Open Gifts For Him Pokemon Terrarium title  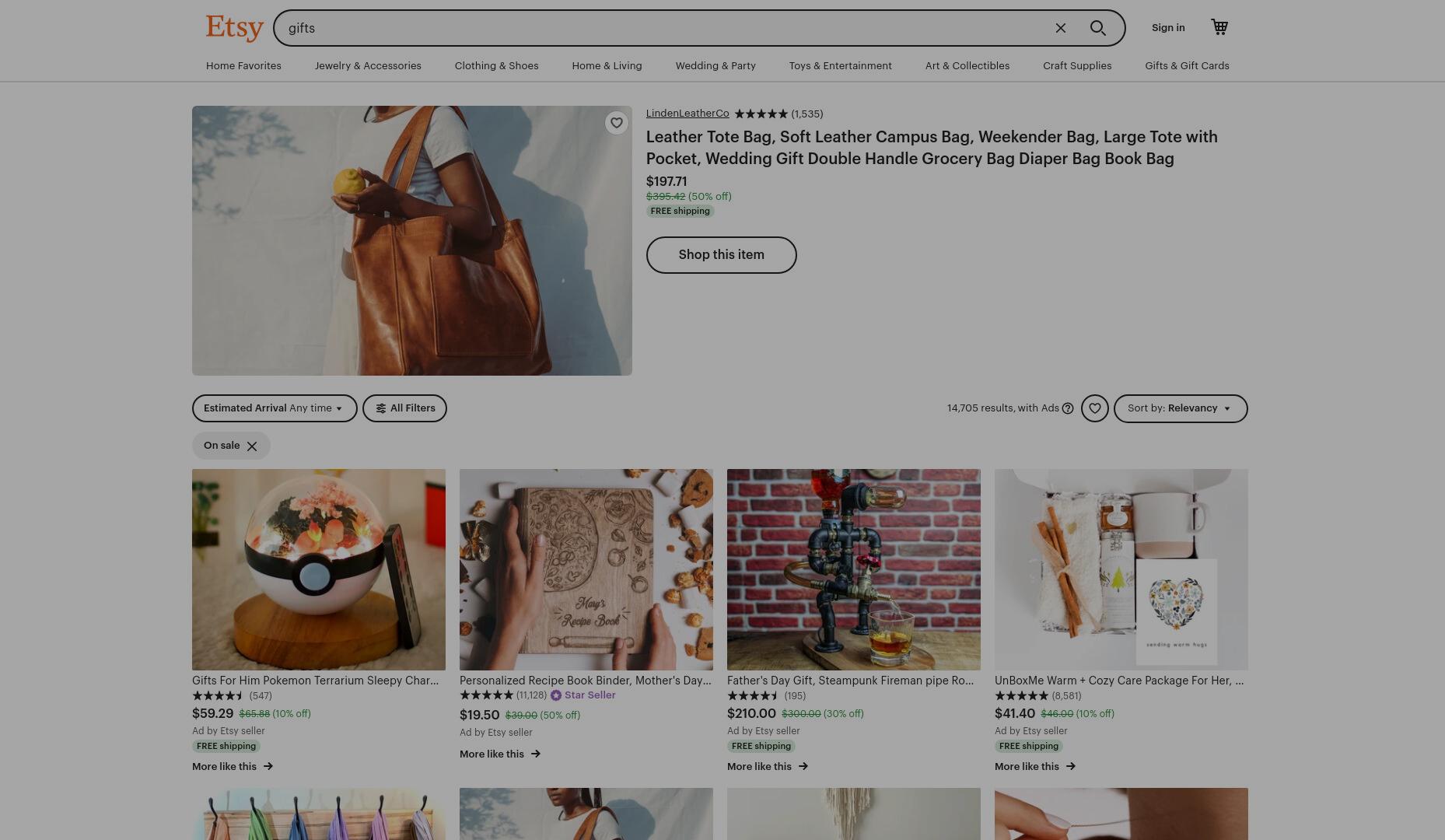click(x=315, y=681)
